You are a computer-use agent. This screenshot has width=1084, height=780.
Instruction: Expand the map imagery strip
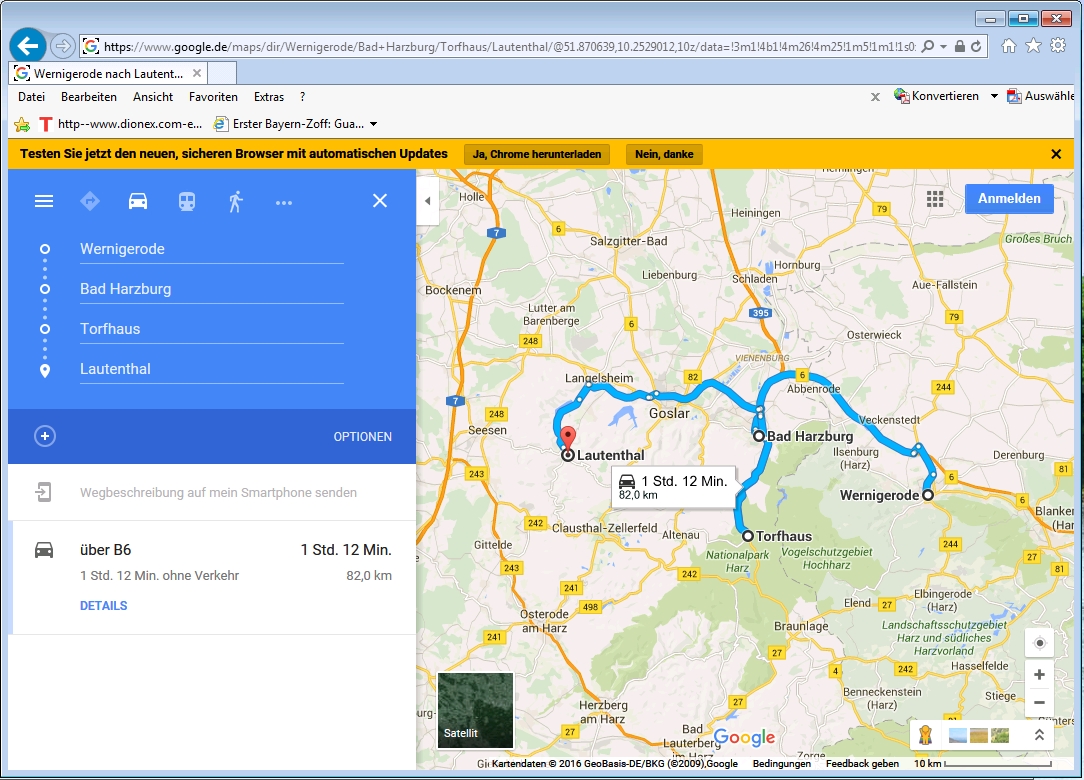1038,735
